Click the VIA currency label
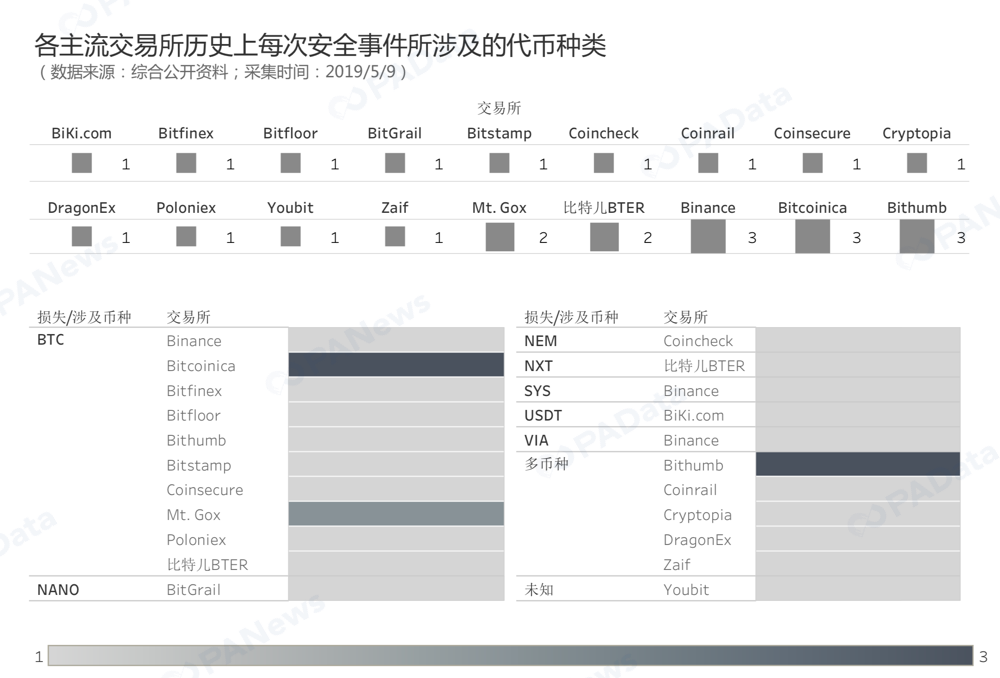The image size is (1000, 678). (x=536, y=440)
